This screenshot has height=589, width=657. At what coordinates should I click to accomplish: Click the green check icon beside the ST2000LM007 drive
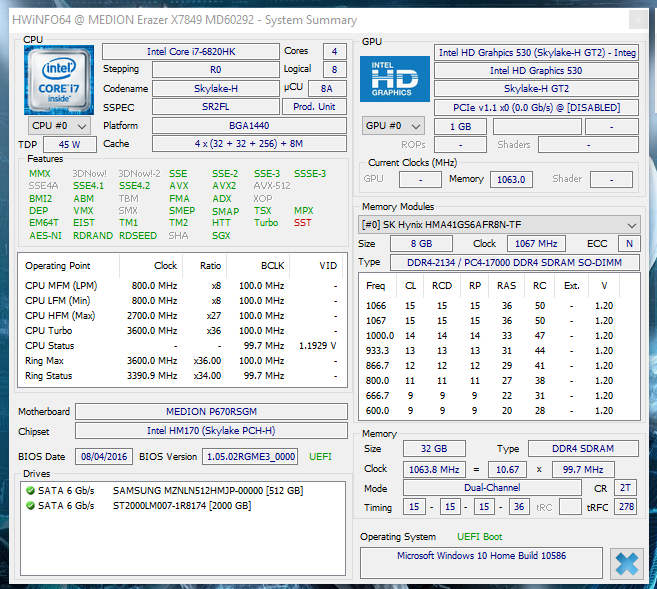(29, 505)
